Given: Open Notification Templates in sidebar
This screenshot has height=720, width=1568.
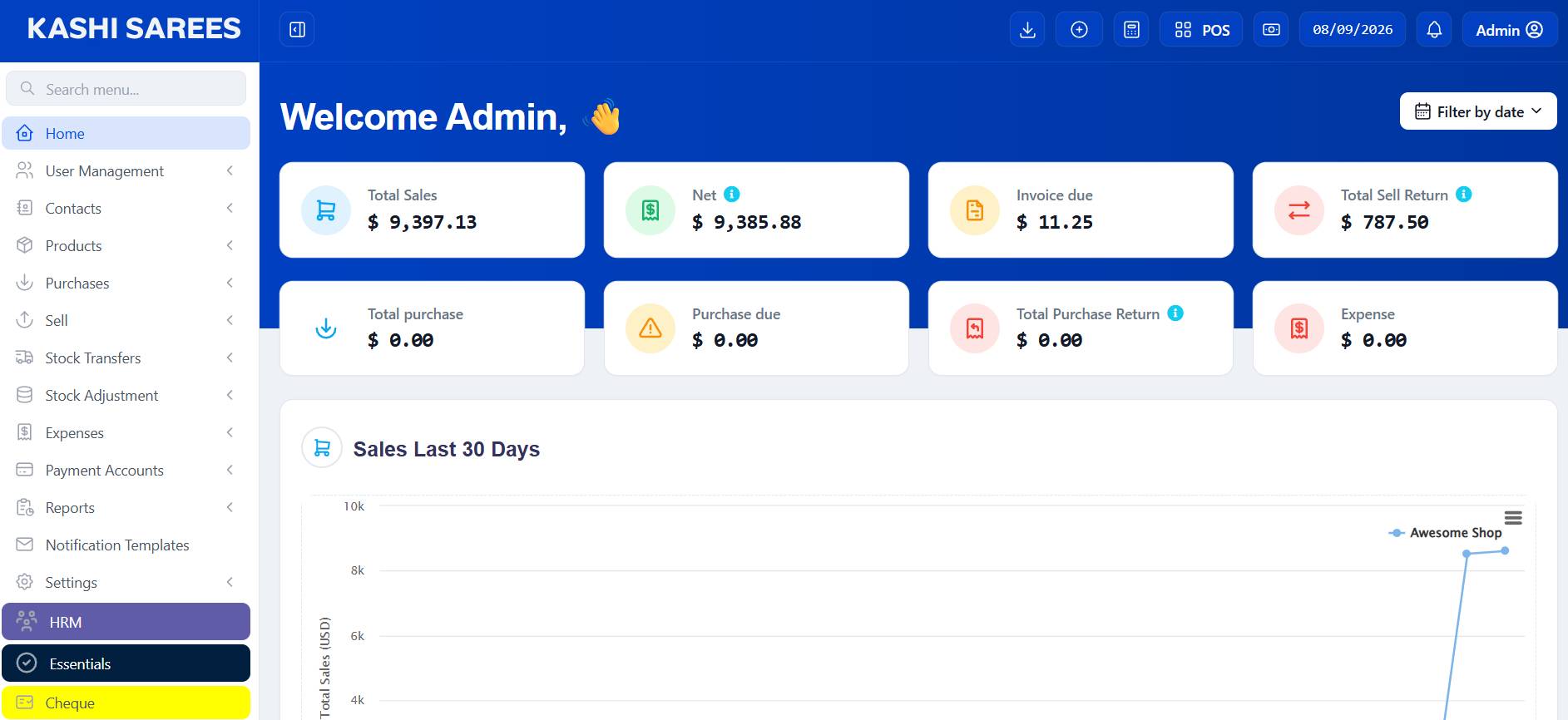Looking at the screenshot, I should [126, 545].
